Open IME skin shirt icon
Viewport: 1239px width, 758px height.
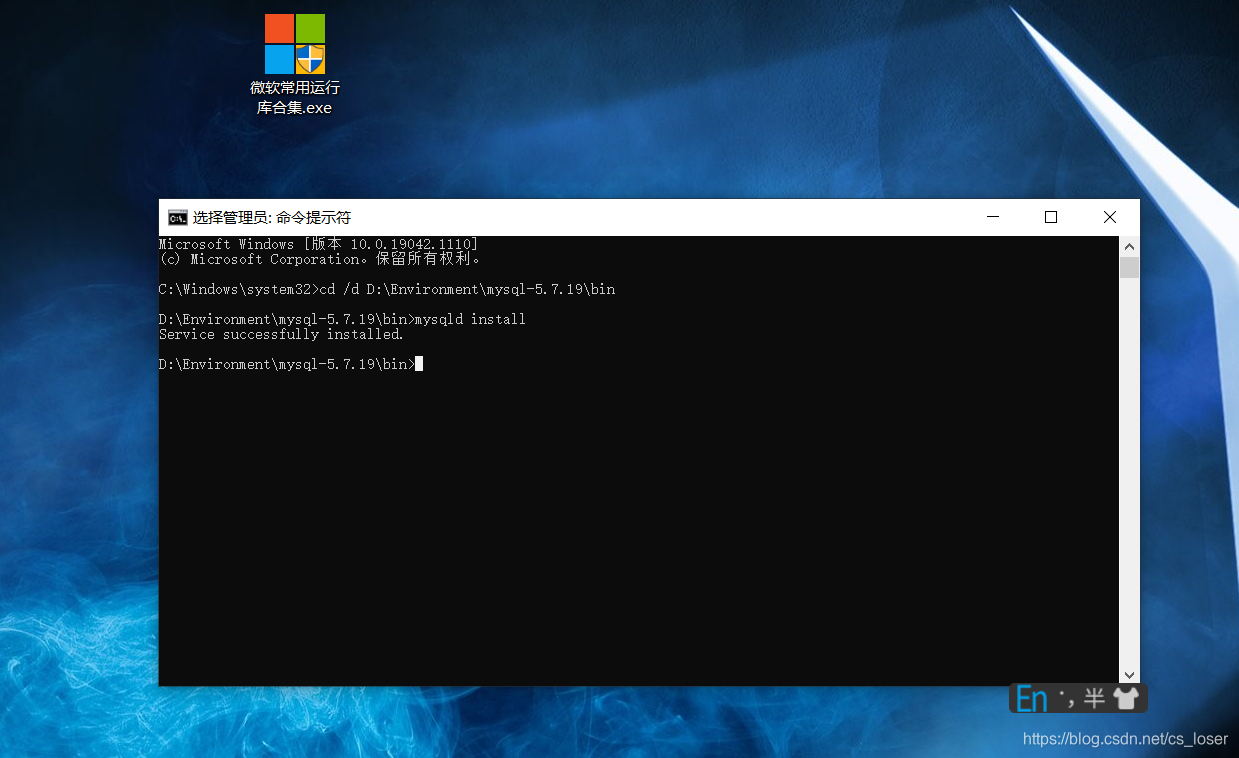pyautogui.click(x=1126, y=698)
